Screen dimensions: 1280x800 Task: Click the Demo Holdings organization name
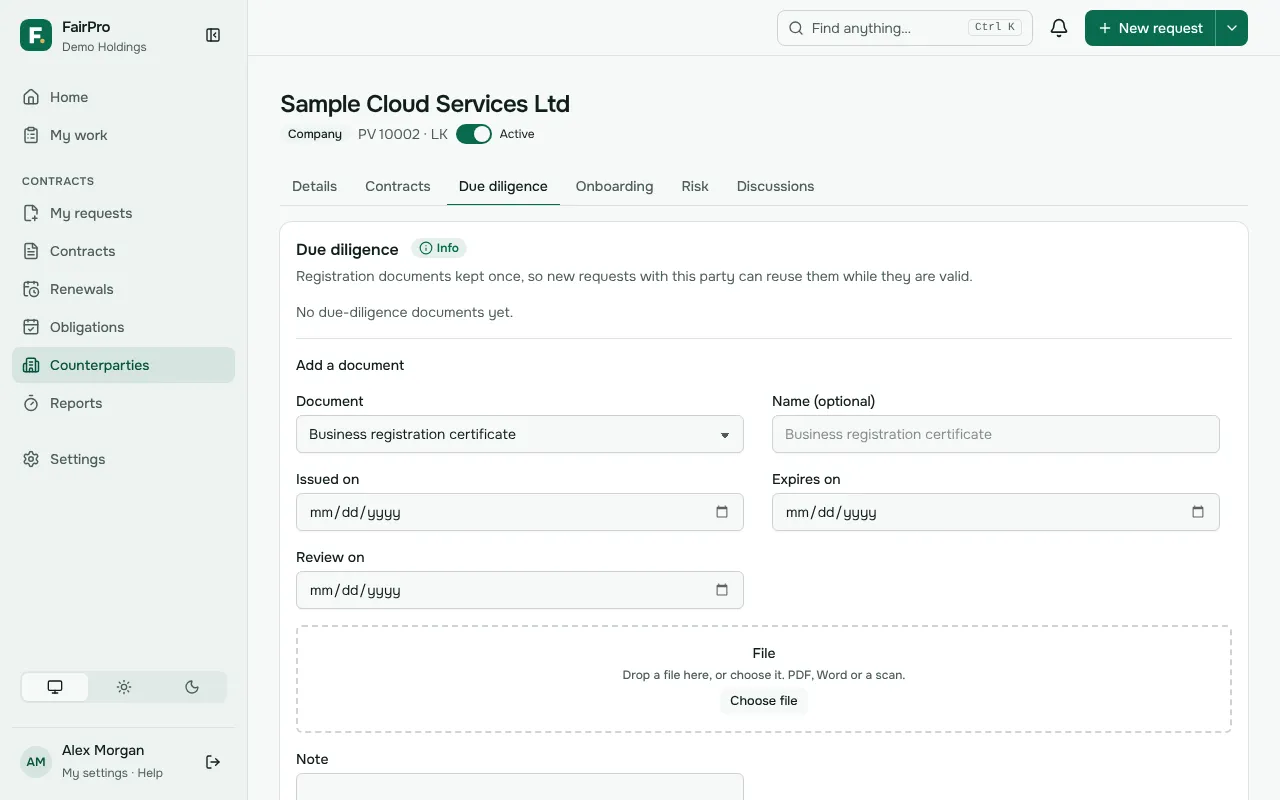104,47
